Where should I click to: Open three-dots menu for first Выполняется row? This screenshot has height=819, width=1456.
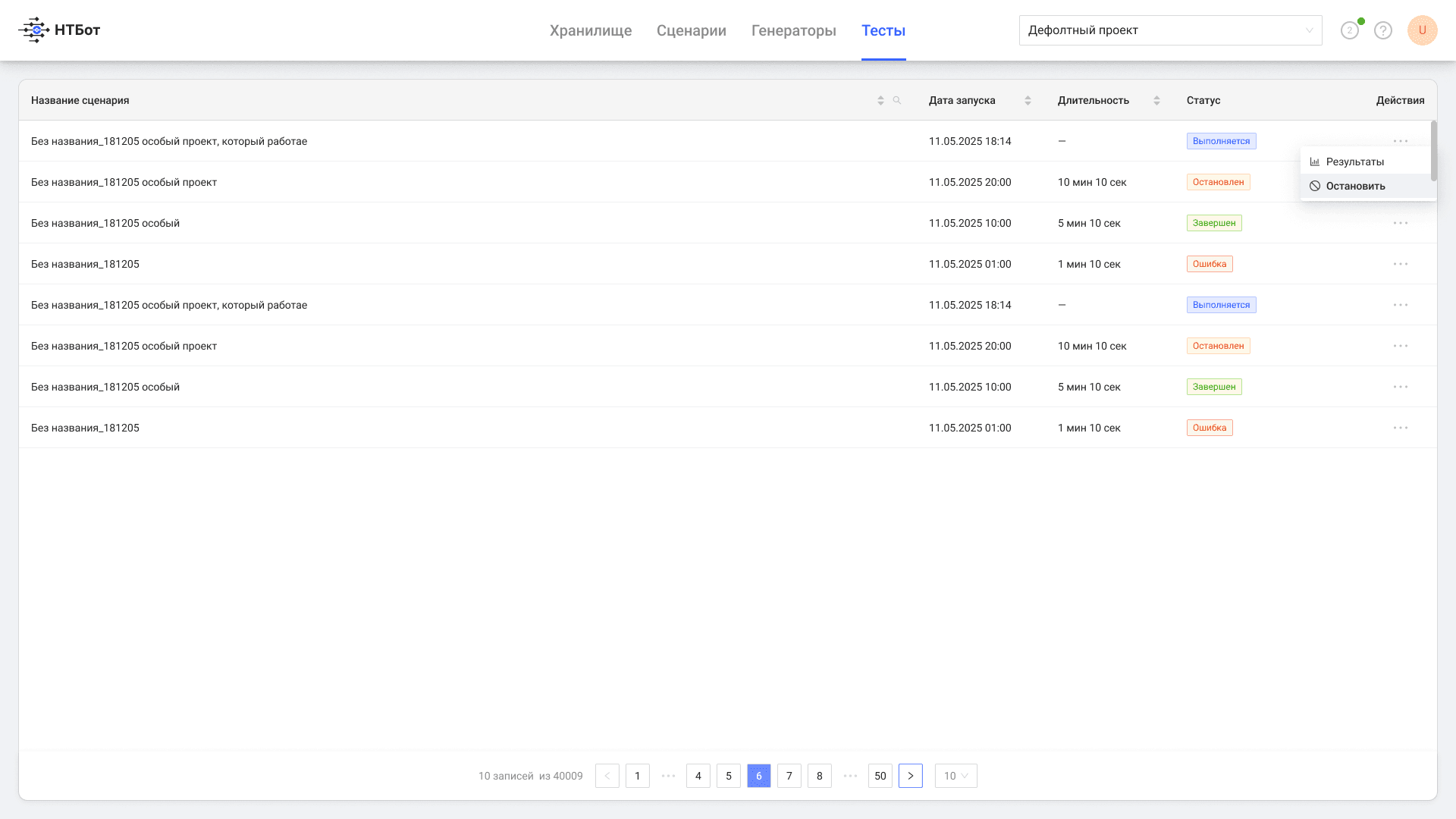(1401, 141)
